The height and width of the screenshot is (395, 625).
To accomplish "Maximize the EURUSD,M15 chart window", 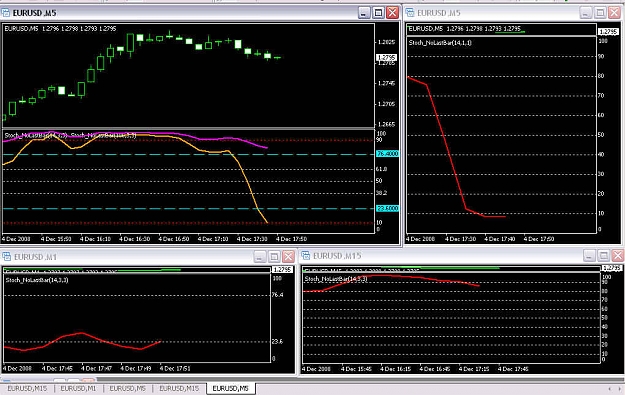I will (603, 255).
